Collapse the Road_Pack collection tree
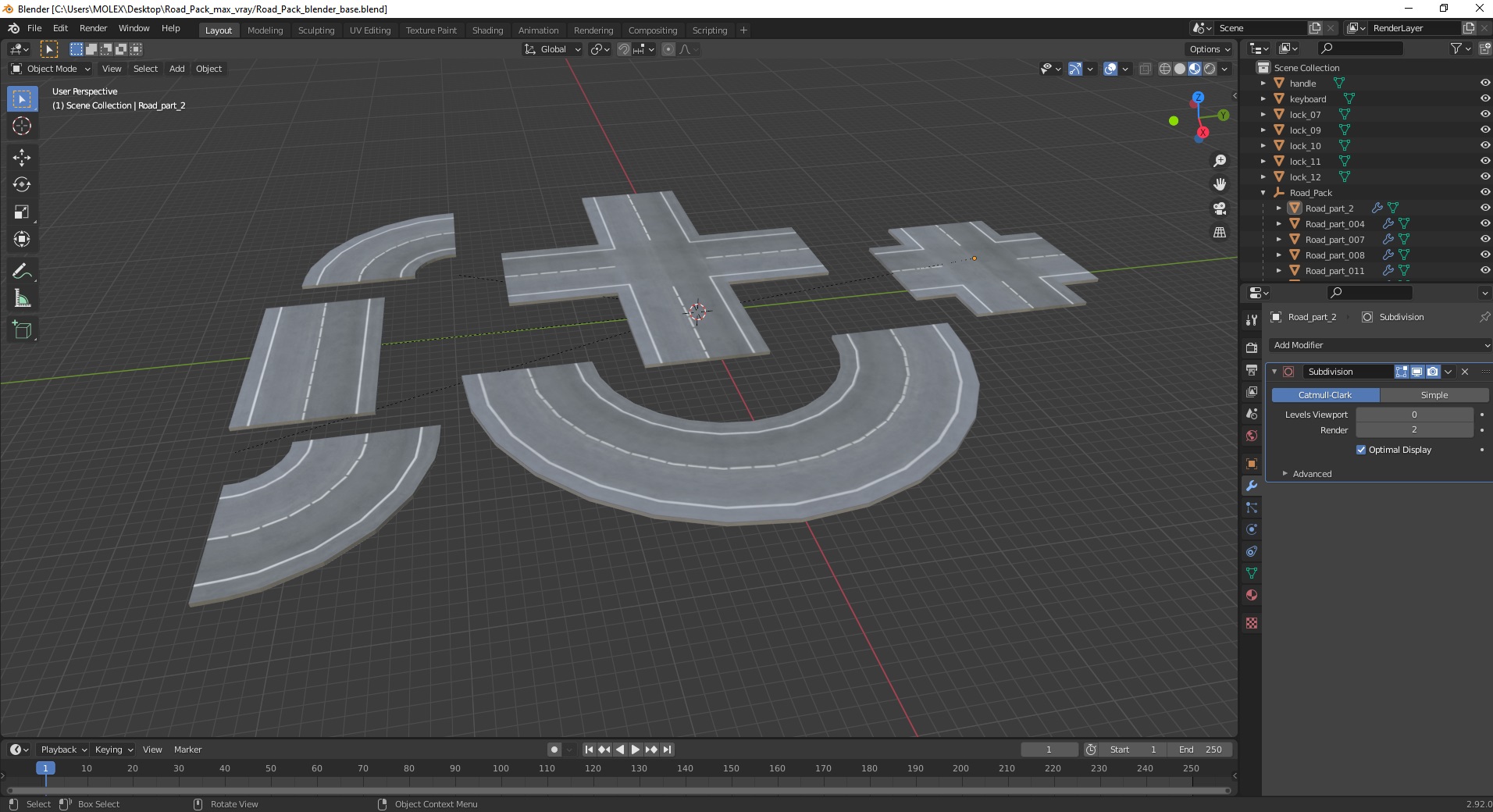The height and width of the screenshot is (812, 1493). pyautogui.click(x=1263, y=193)
